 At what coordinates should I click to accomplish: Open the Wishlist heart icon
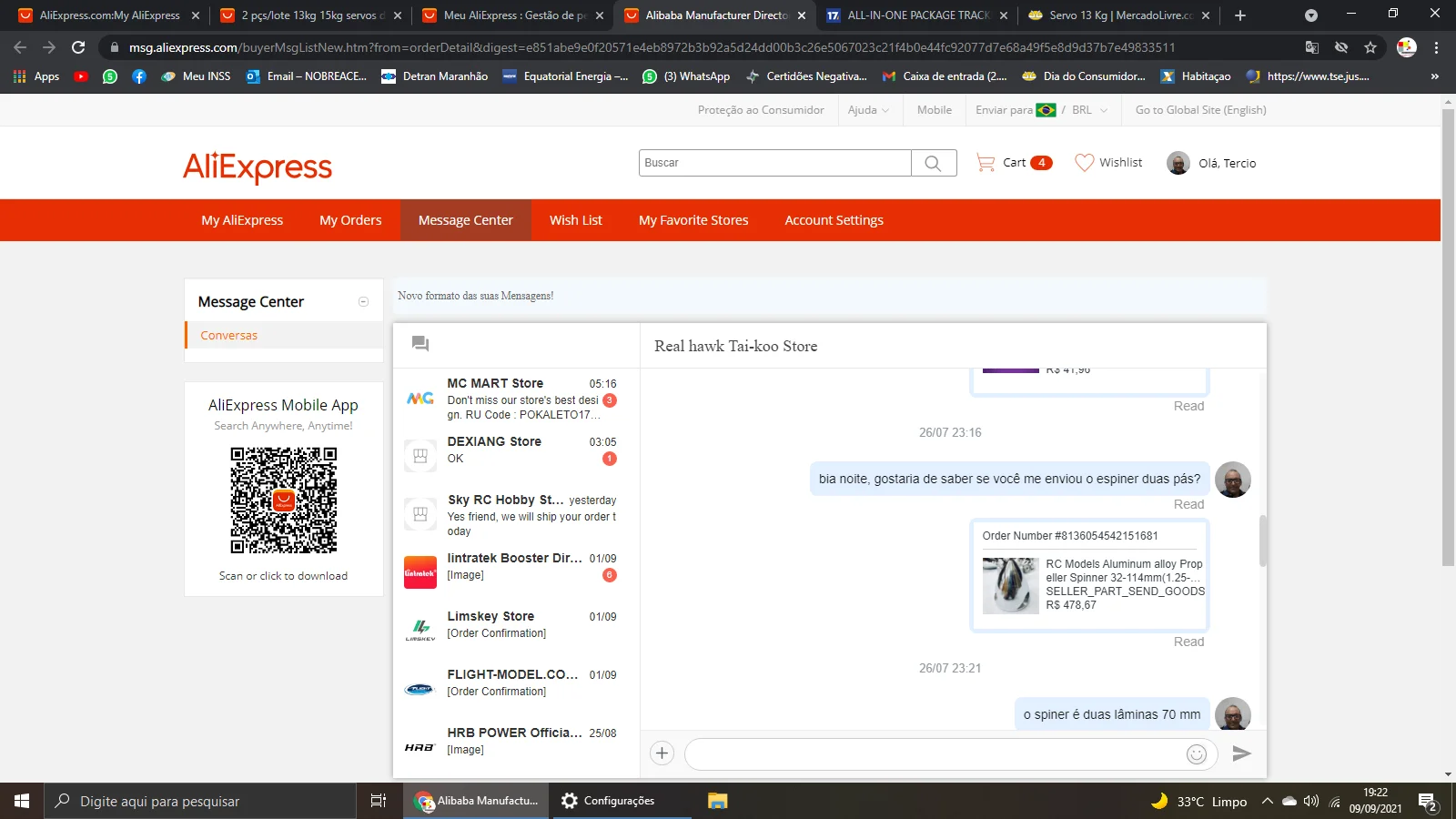tap(1084, 163)
